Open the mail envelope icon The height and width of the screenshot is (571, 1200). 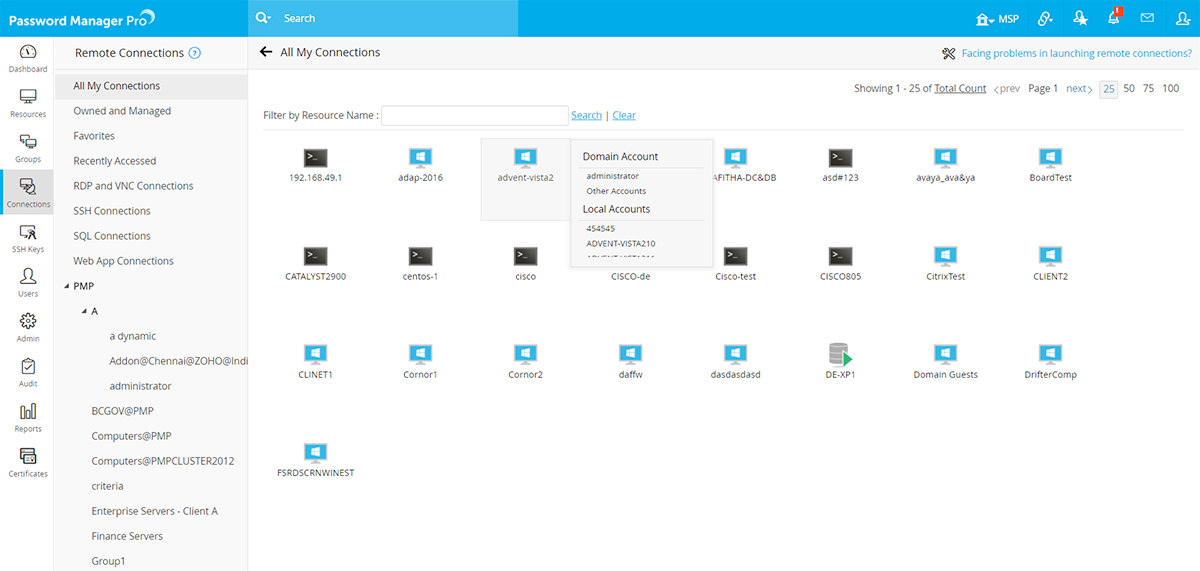pos(1147,18)
